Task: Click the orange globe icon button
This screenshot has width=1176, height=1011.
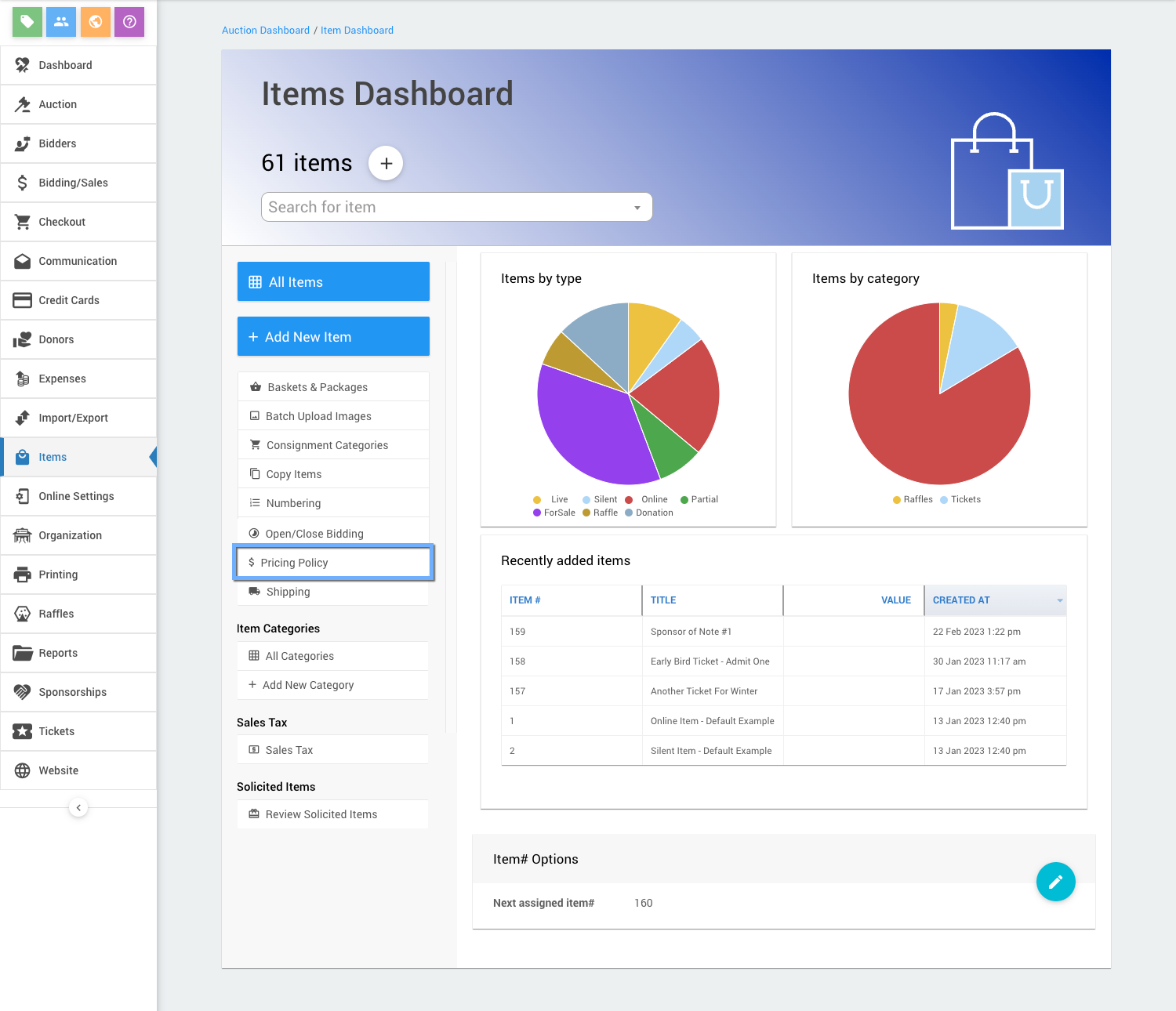Action: click(x=96, y=22)
